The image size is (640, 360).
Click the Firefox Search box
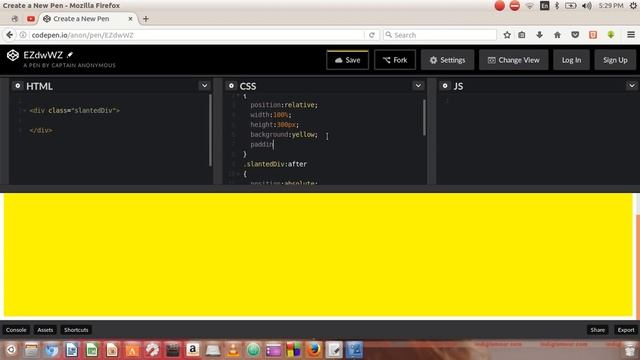pos(440,35)
